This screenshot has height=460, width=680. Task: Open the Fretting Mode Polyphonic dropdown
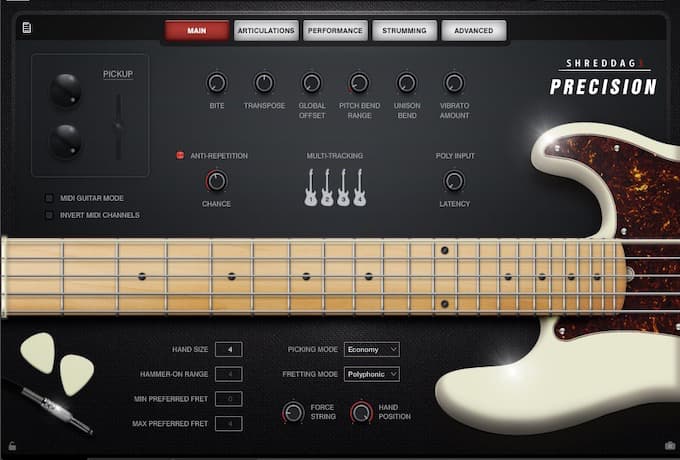(x=372, y=374)
